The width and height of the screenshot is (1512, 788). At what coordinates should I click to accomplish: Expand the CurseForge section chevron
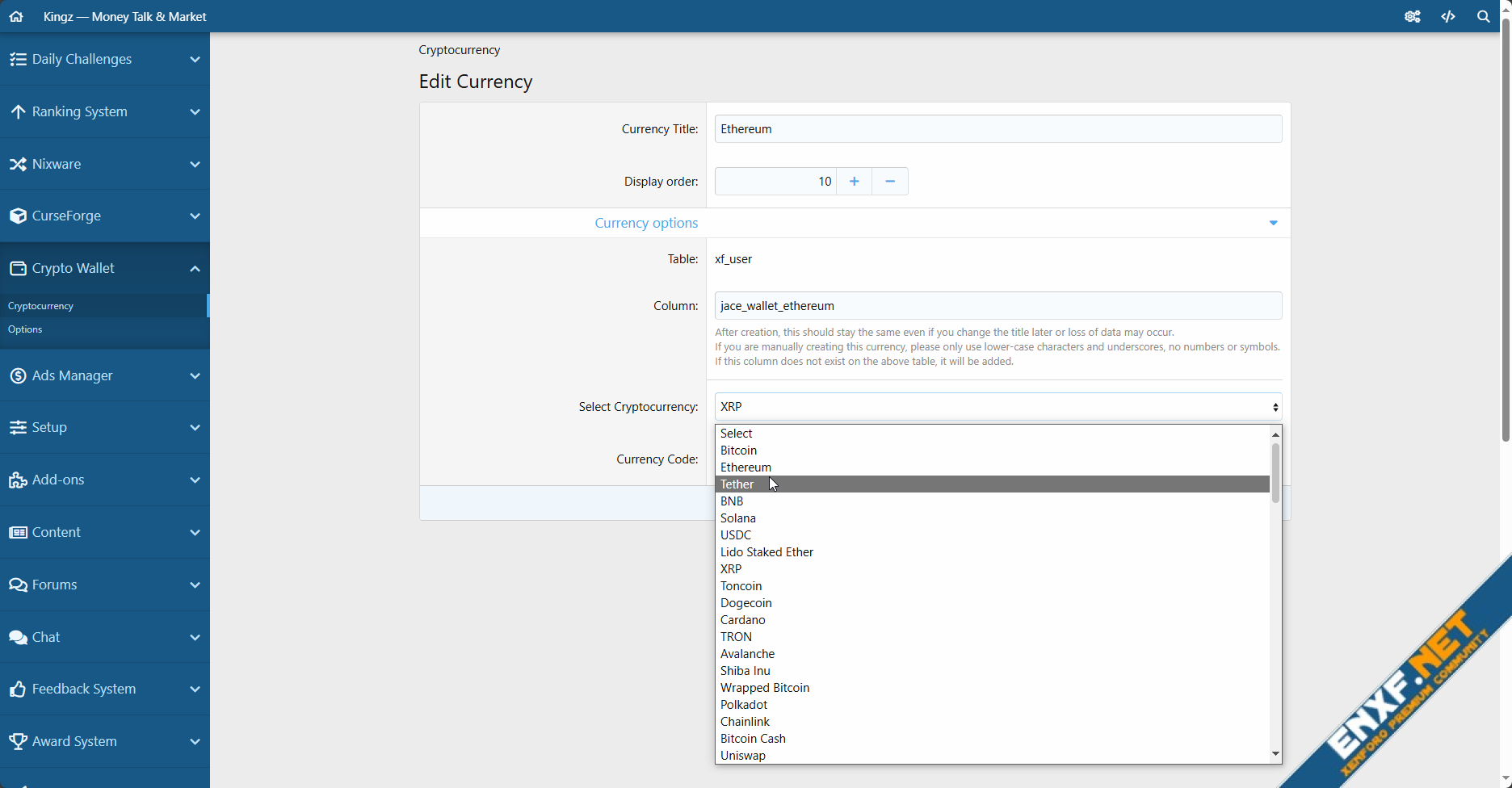coord(195,216)
